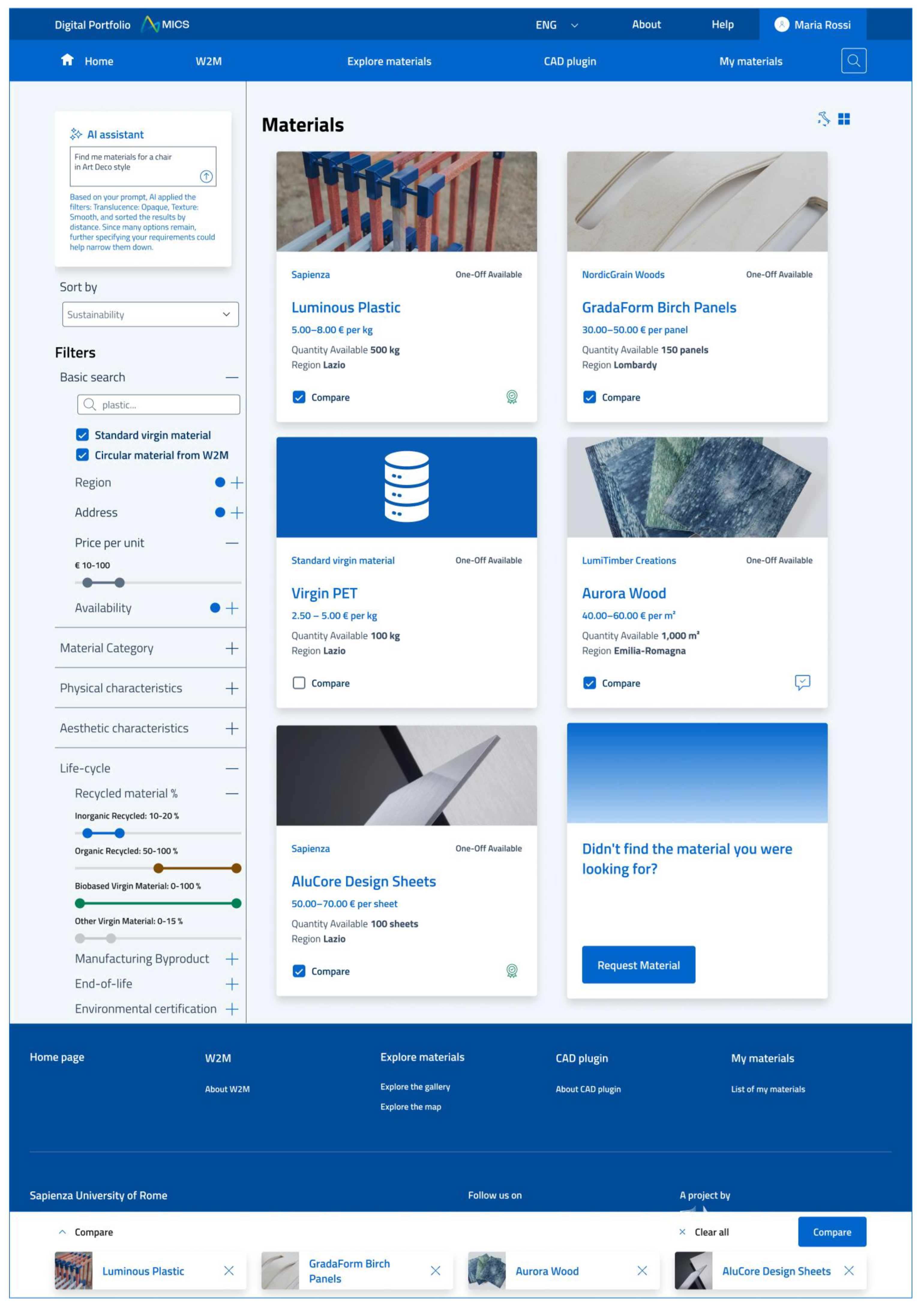Select the grid view icon
This screenshot has height=1308, width=924.
click(x=844, y=119)
